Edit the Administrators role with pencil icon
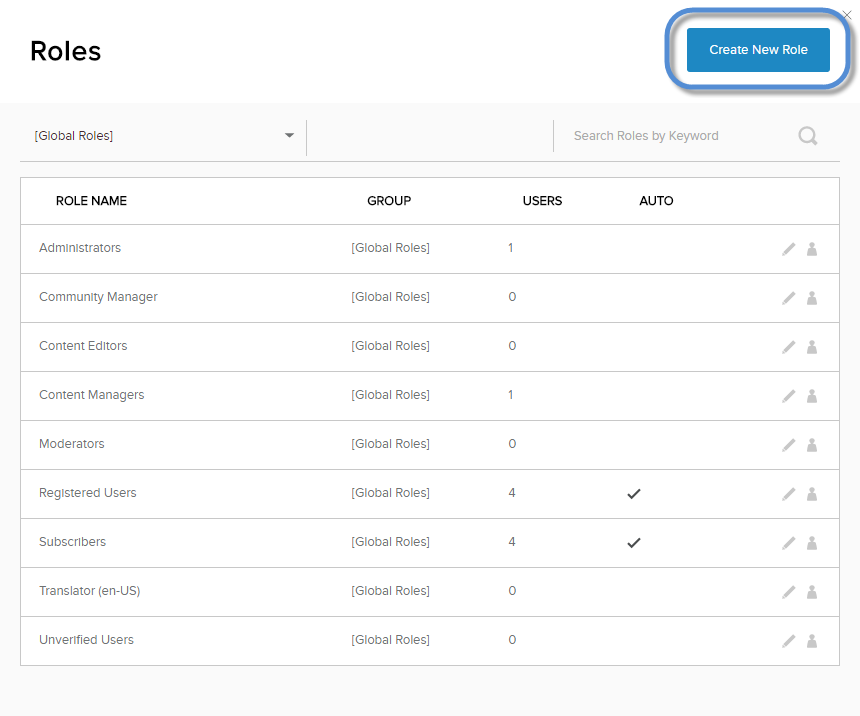The image size is (860, 716). point(789,249)
